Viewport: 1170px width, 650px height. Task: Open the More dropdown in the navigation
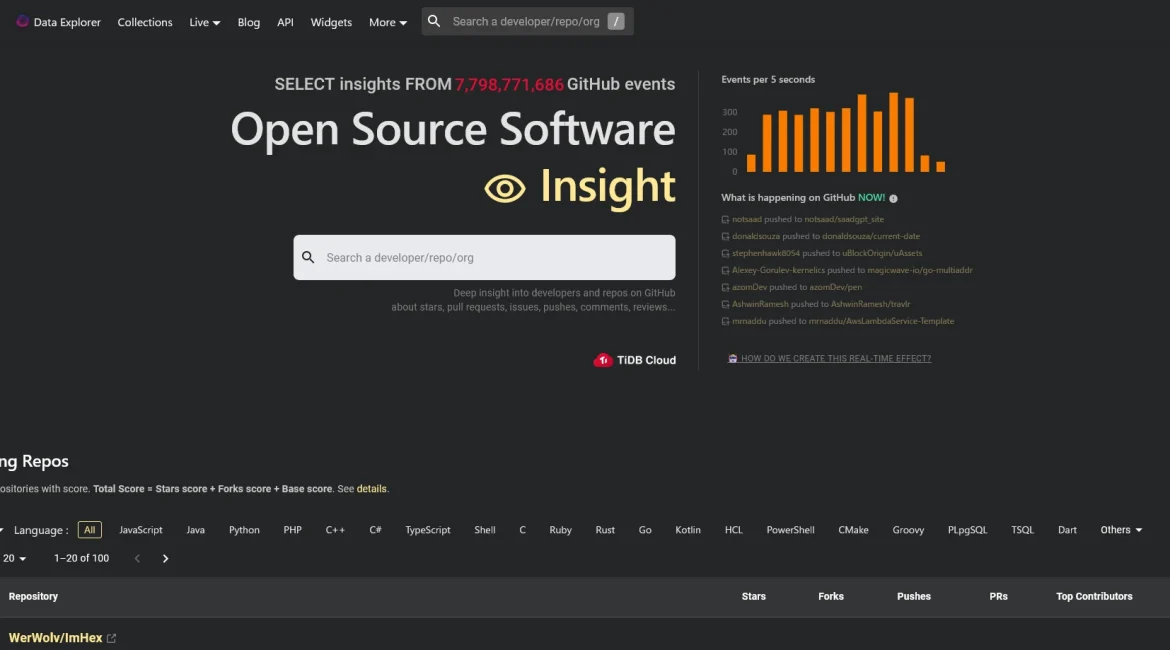388,22
